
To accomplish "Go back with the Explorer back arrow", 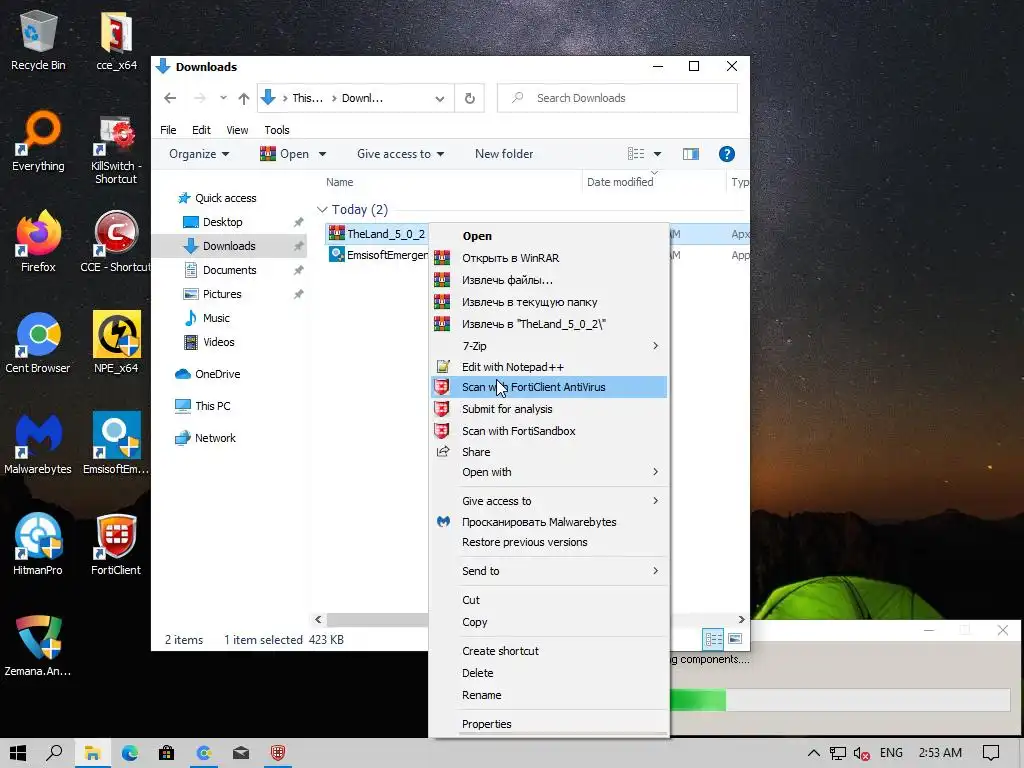I will (x=170, y=99).
